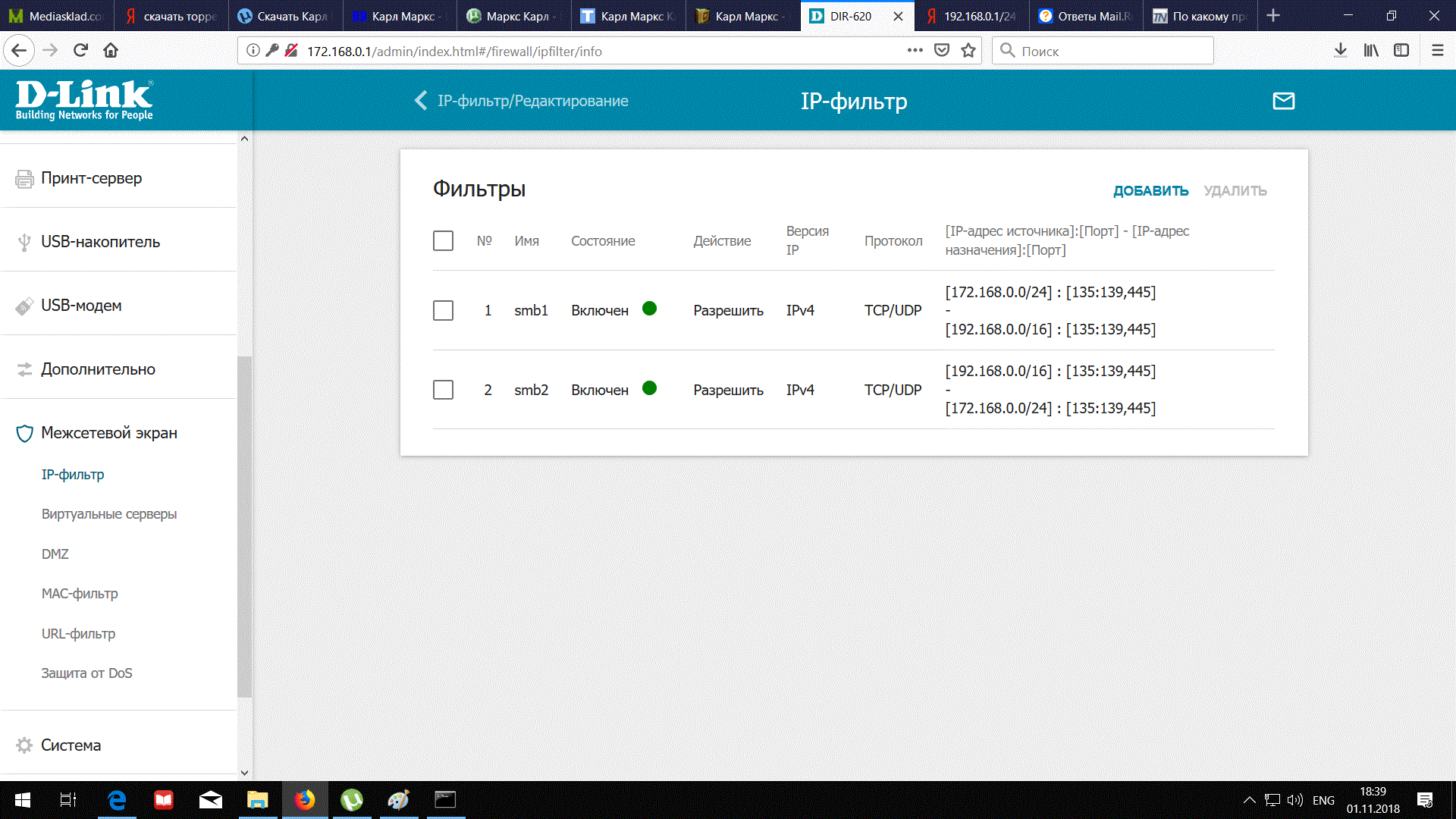Click the mail notification envelope icon
Viewport: 1456px width, 819px height.
[x=1283, y=101]
